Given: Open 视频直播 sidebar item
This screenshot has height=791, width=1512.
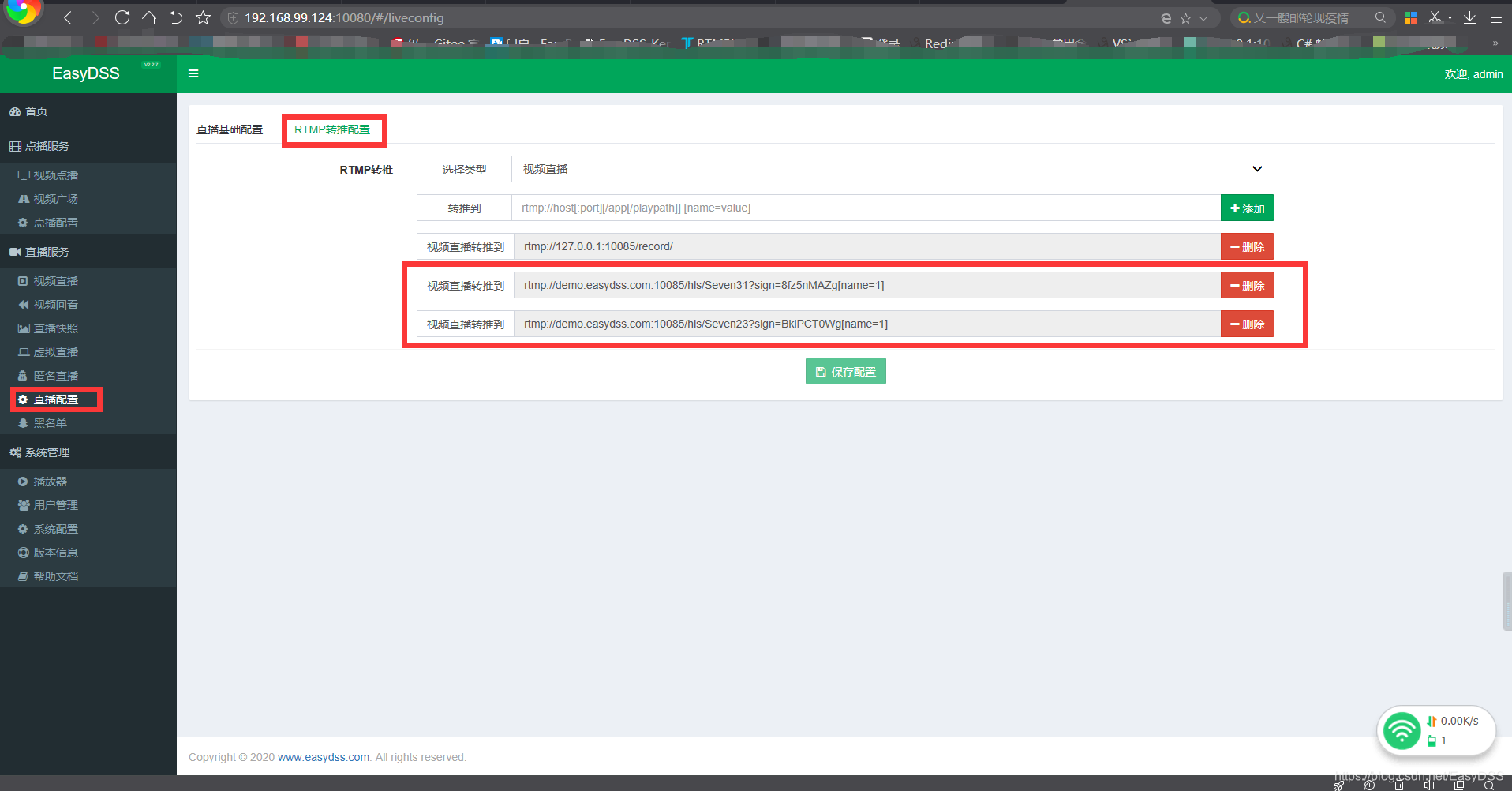Looking at the screenshot, I should (48, 281).
